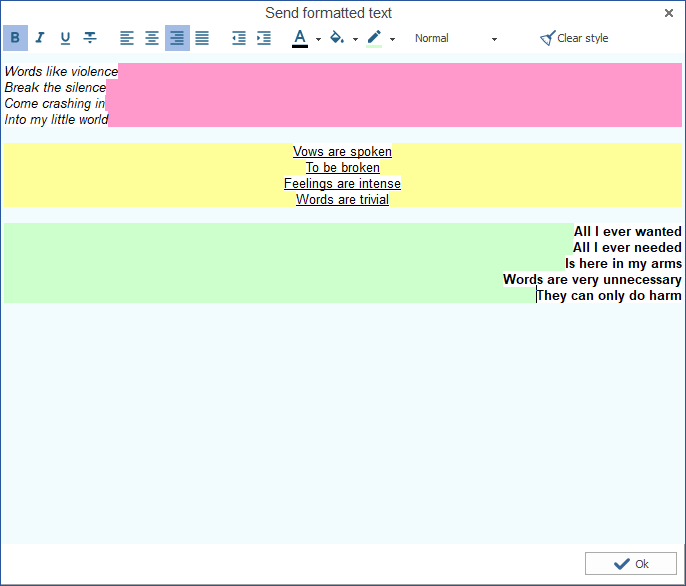The height and width of the screenshot is (586, 686).
Task: Toggle Italic formatting button
Action: pyautogui.click(x=40, y=38)
